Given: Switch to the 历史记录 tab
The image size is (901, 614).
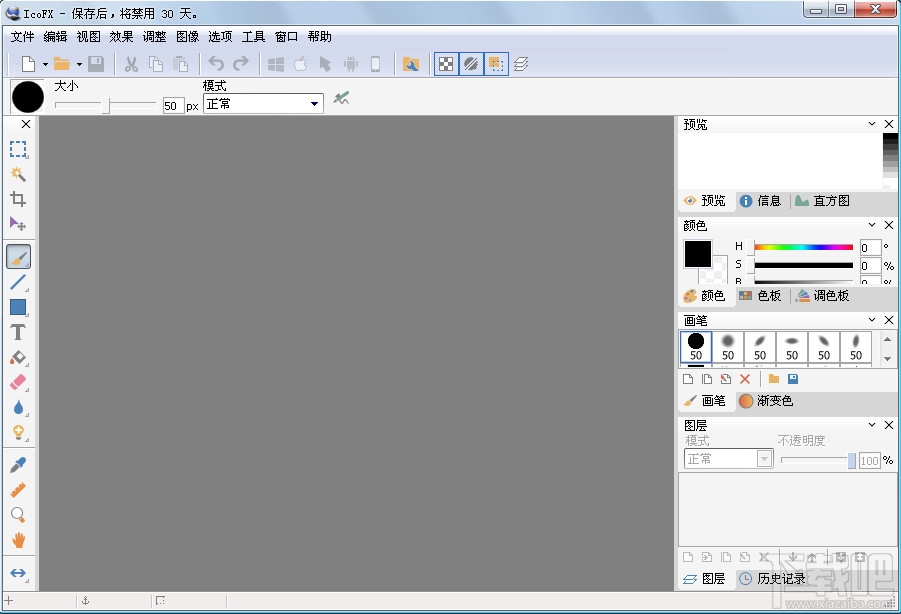Looking at the screenshot, I should click(x=772, y=578).
